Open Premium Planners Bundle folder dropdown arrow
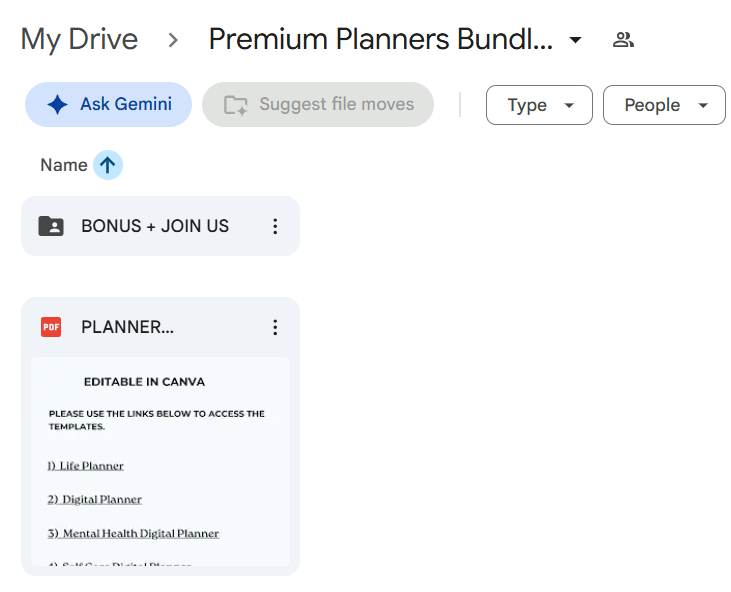This screenshot has height=592, width=731. point(576,40)
